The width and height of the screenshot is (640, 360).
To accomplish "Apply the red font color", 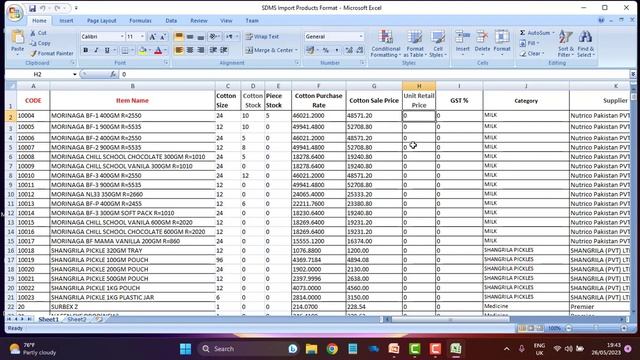I will 158,51.
